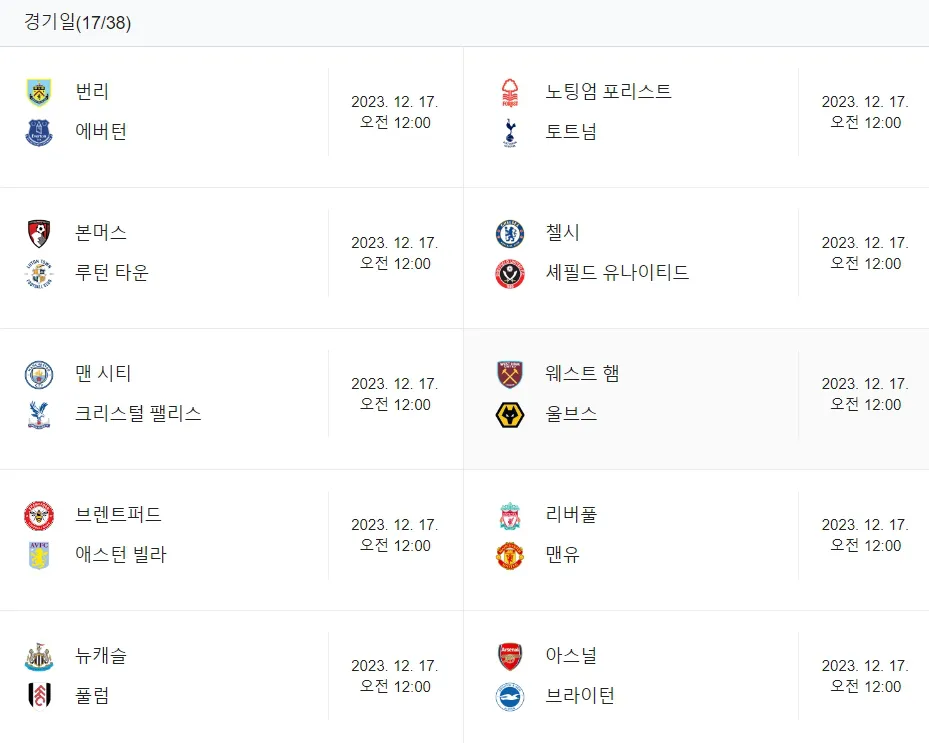
Task: Click the 웨스트 햄 vs 울브스 match time
Action: point(865,394)
